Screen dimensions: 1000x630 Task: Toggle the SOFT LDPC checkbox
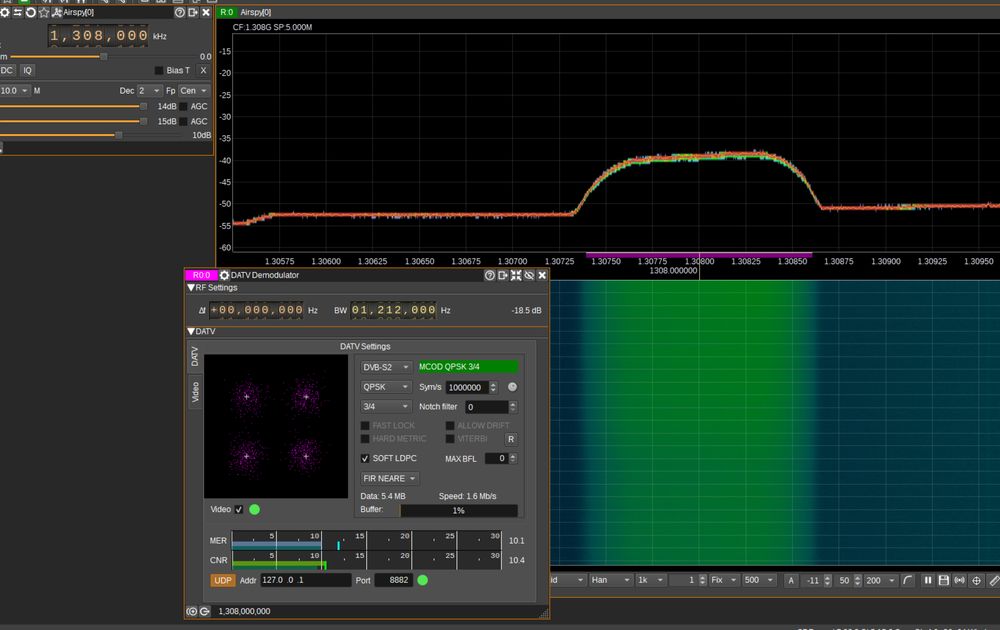click(365, 458)
